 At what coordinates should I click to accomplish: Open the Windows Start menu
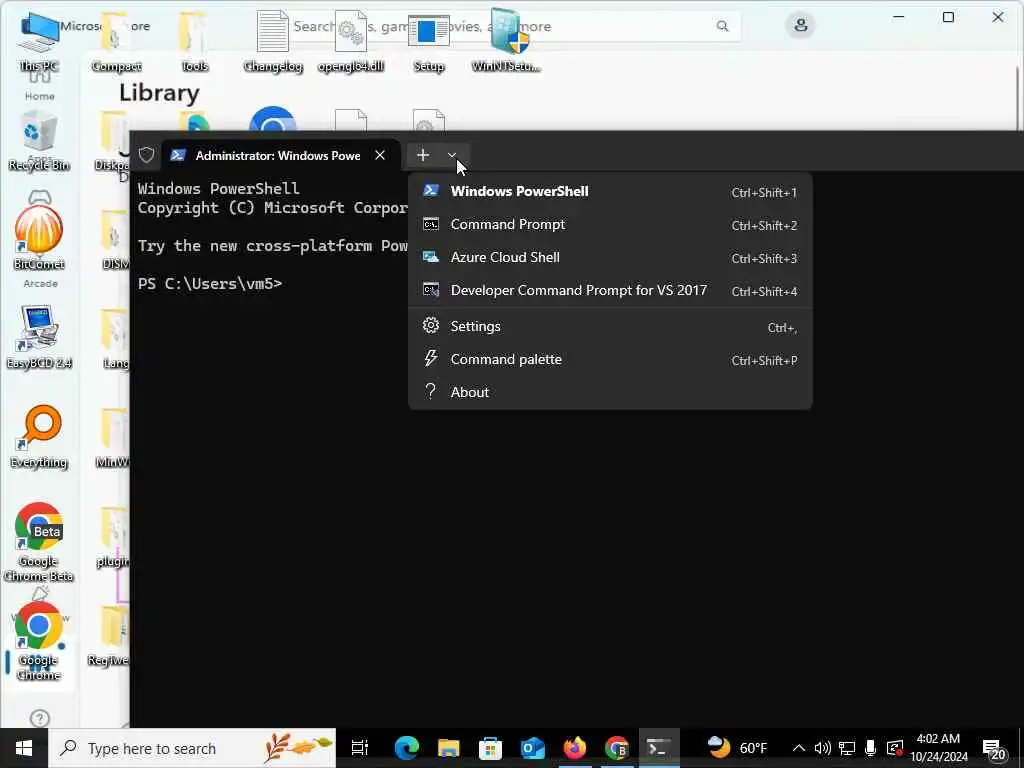[24, 748]
